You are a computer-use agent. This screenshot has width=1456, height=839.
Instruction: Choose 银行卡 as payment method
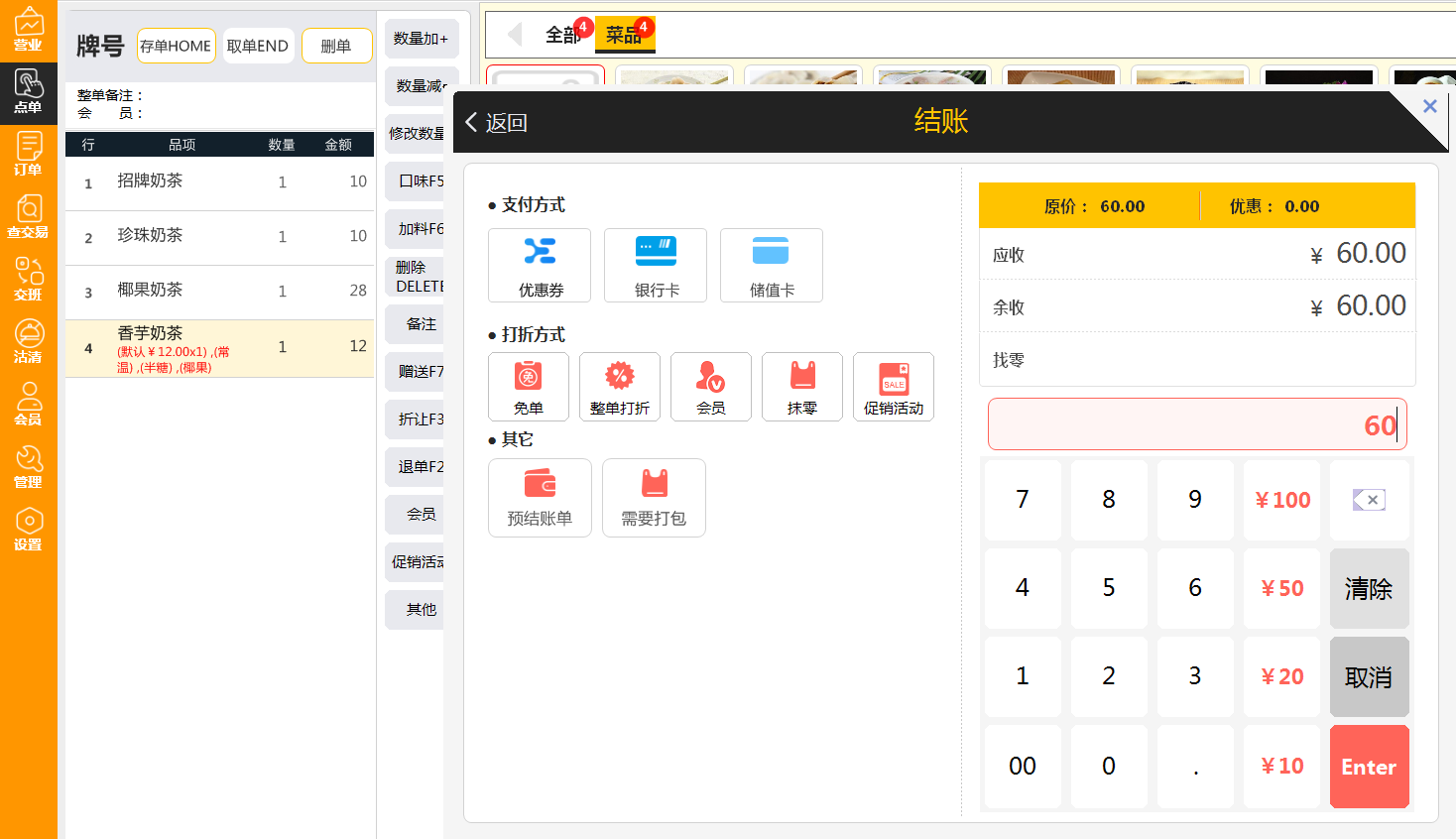pyautogui.click(x=655, y=265)
